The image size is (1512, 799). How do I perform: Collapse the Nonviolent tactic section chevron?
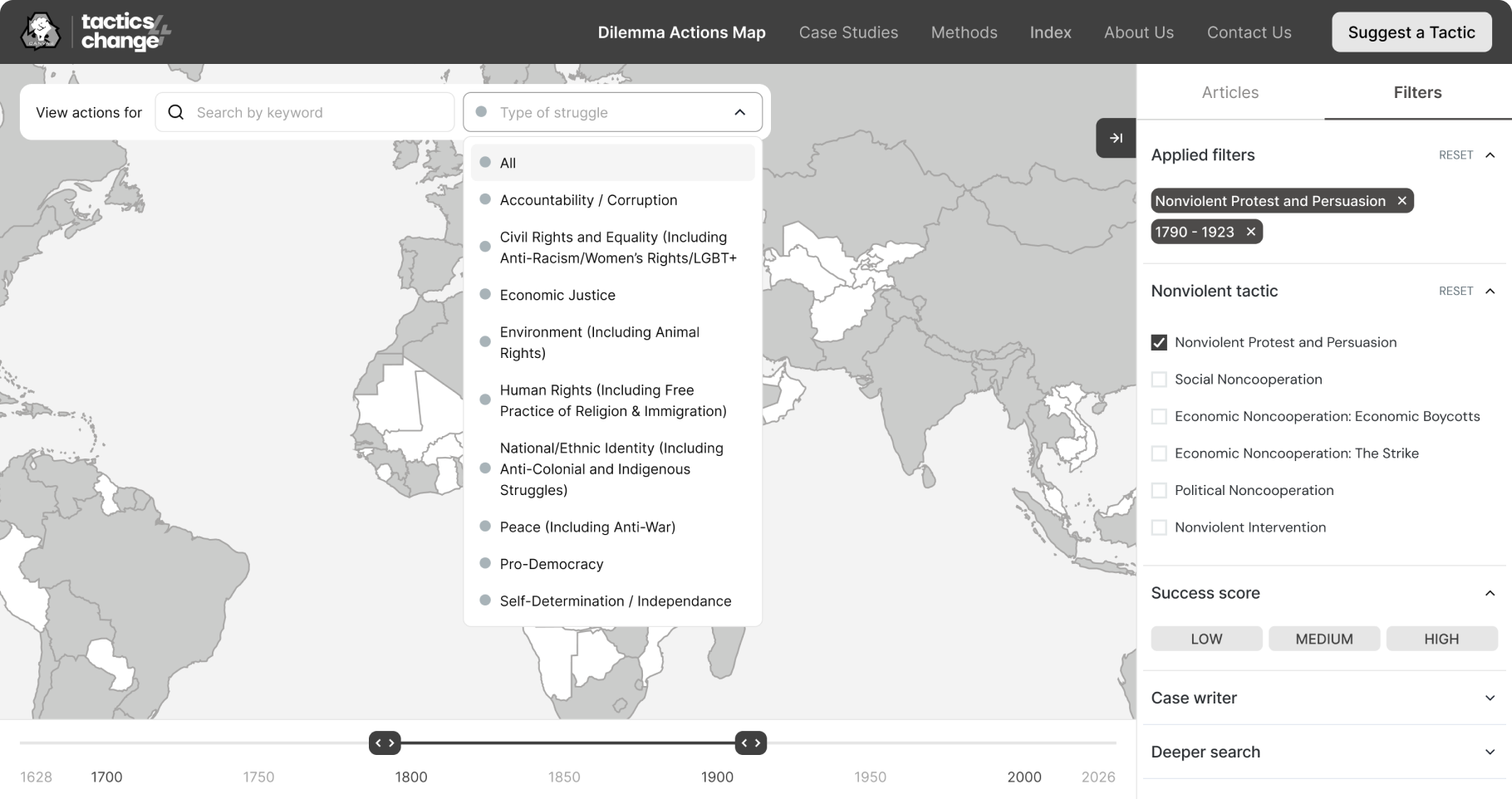pyautogui.click(x=1491, y=291)
